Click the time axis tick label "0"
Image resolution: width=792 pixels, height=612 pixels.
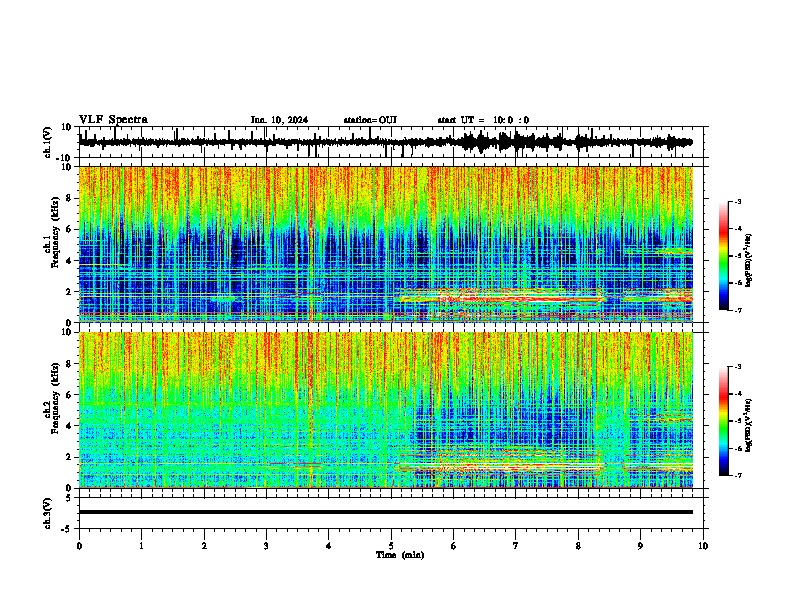[79, 546]
